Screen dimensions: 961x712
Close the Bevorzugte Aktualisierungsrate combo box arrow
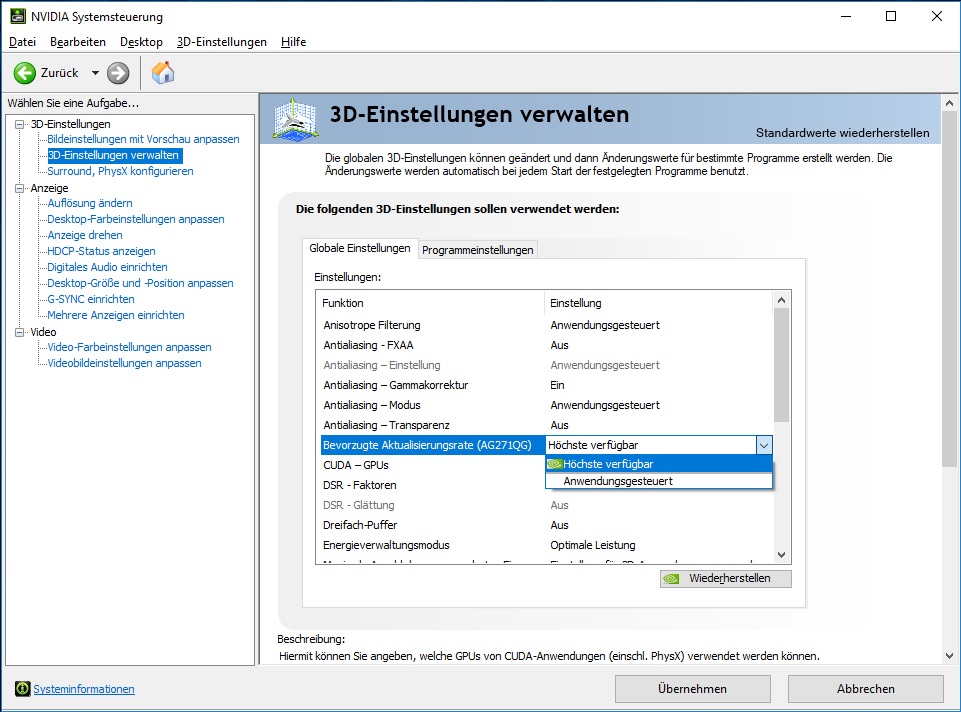(764, 445)
